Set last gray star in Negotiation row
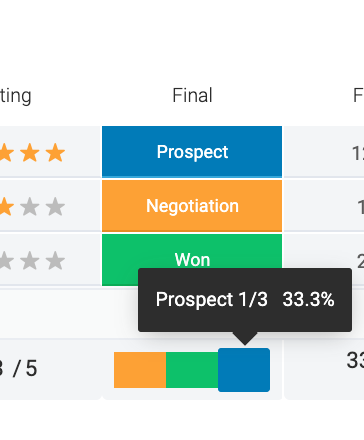 tap(55, 206)
